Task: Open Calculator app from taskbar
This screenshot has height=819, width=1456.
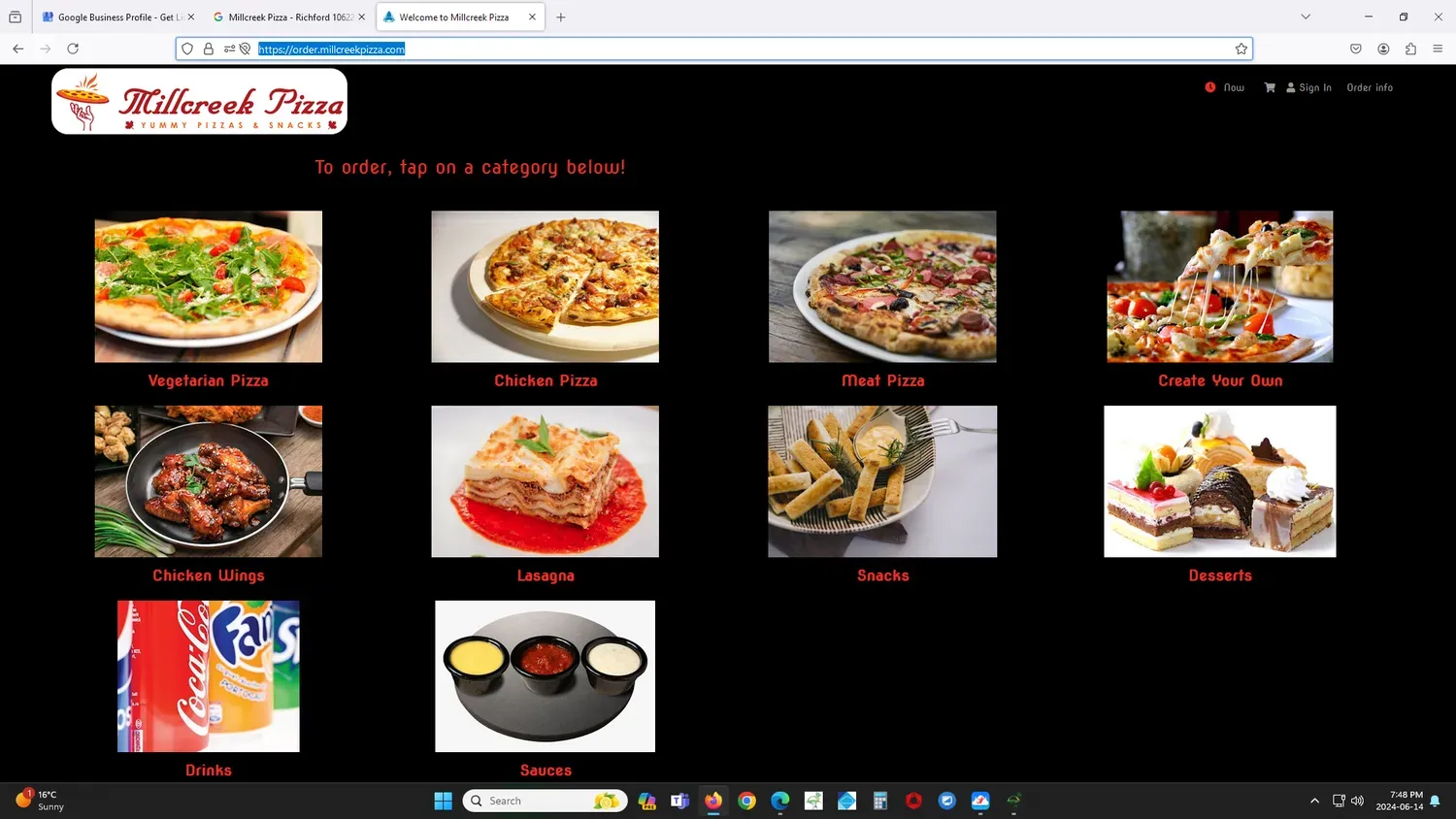Action: 880,801
